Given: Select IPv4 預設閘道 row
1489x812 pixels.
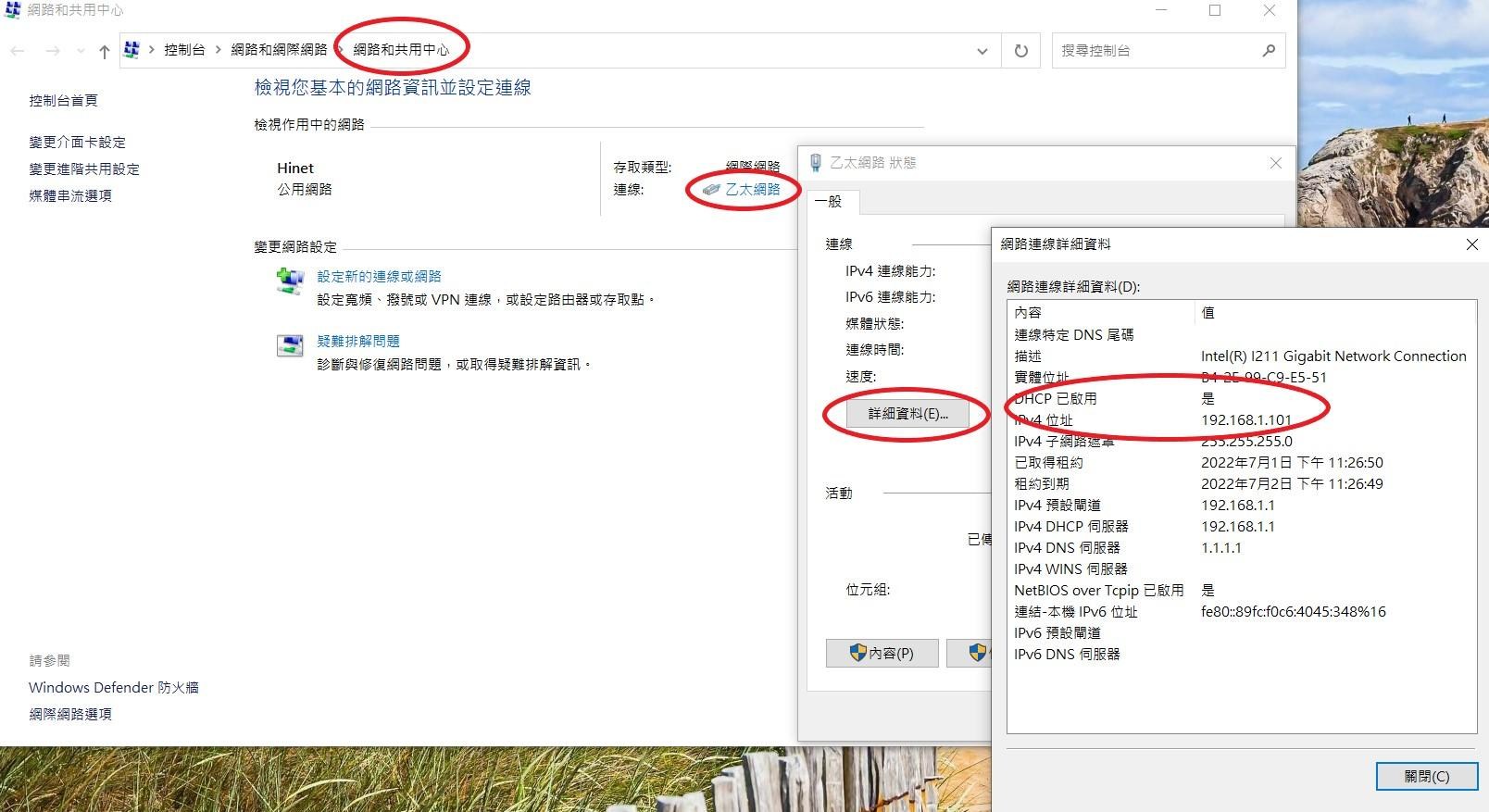Looking at the screenshot, I should pyautogui.click(x=1241, y=505).
